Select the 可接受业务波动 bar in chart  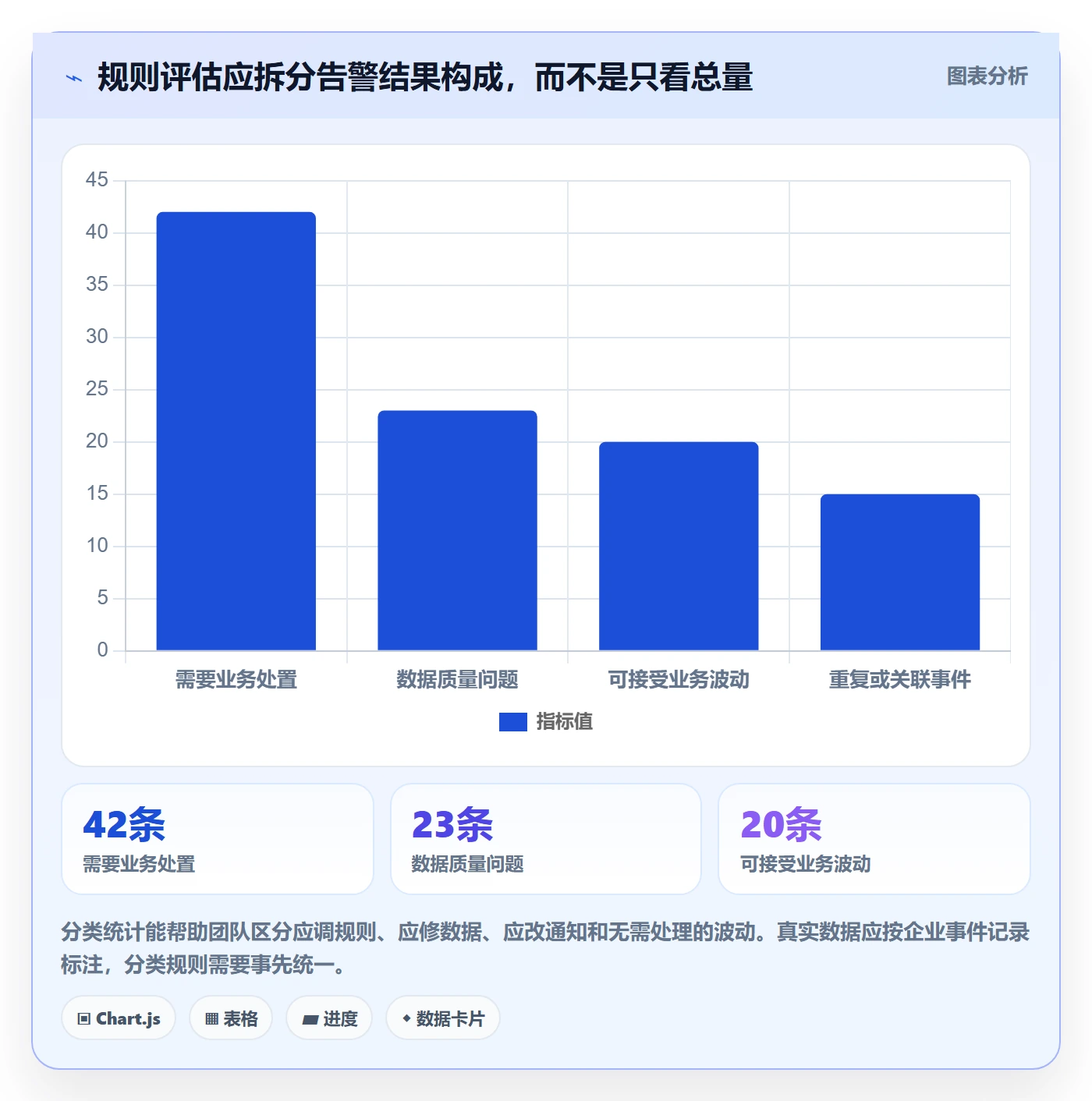(679, 546)
